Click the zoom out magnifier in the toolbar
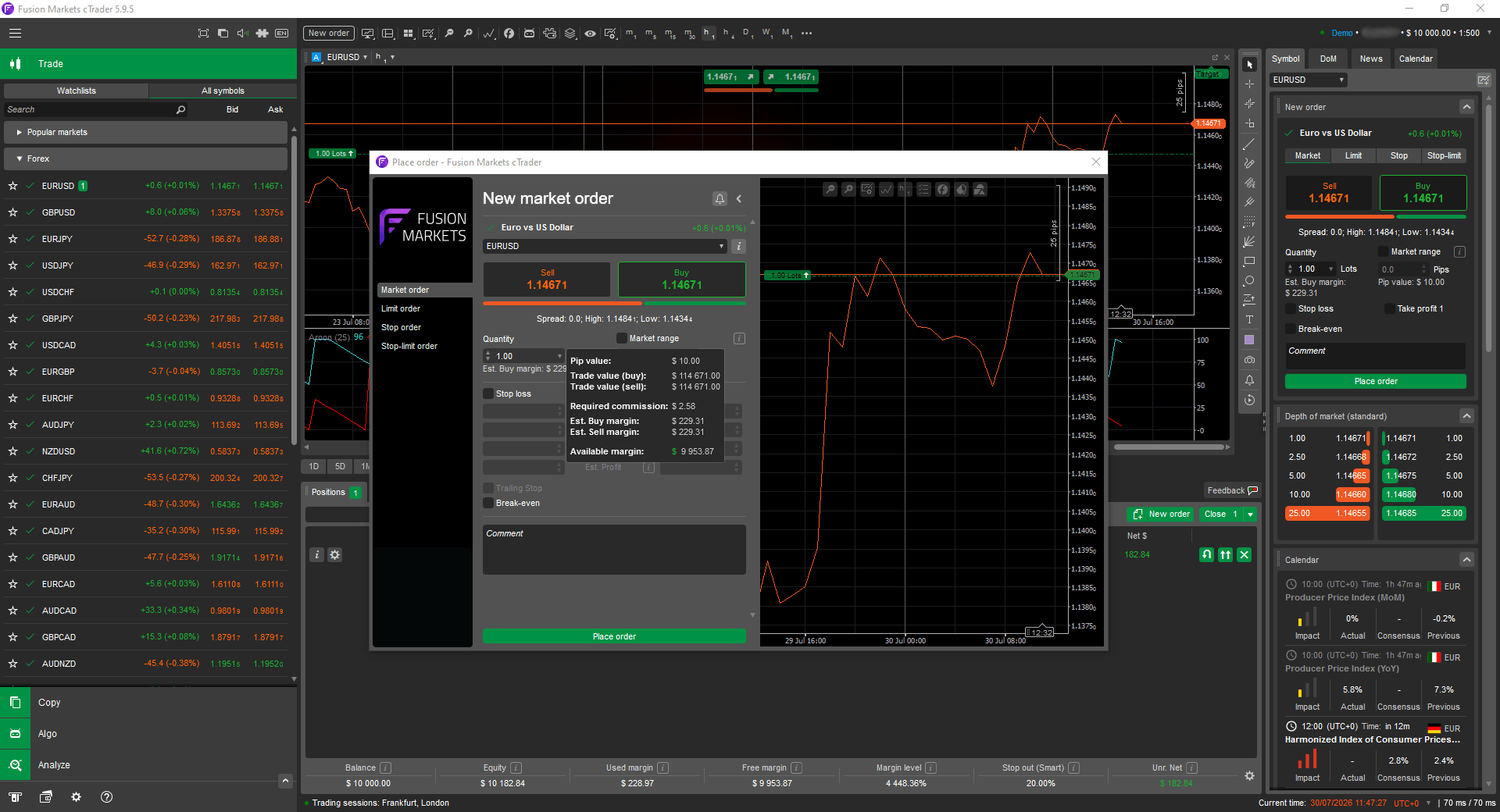 click(x=449, y=33)
